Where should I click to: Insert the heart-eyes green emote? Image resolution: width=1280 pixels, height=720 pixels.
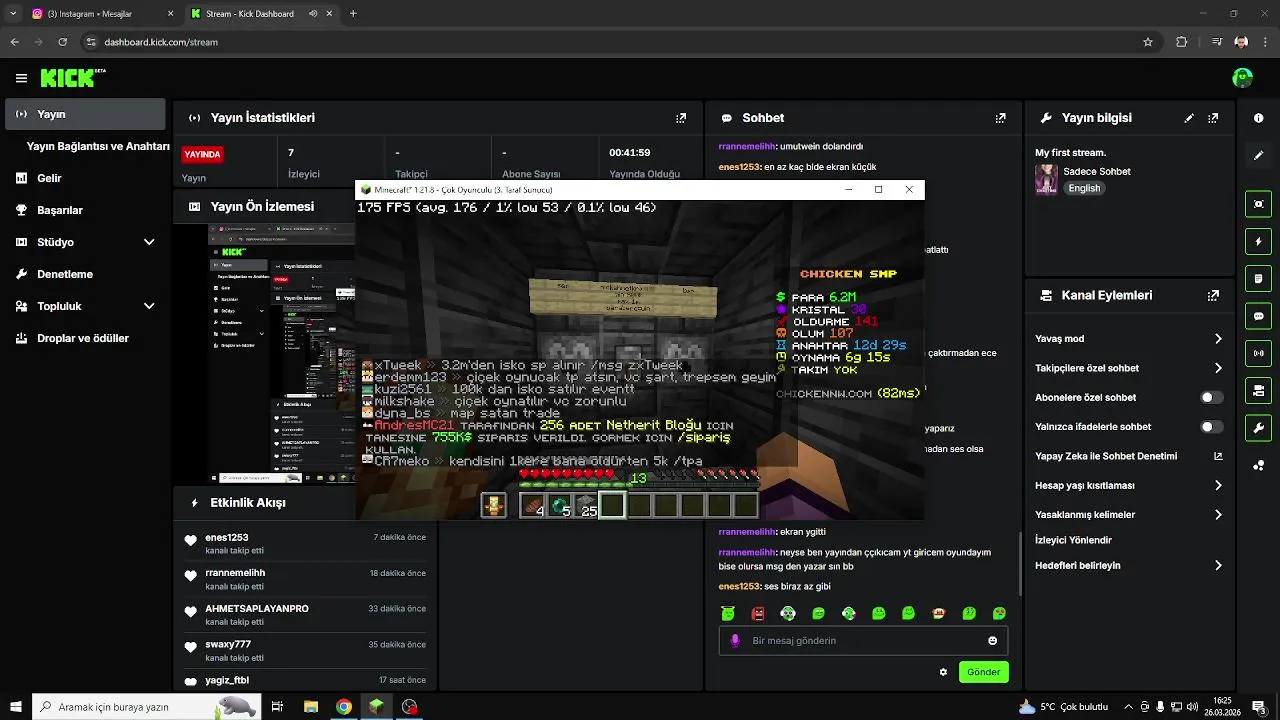(999, 613)
